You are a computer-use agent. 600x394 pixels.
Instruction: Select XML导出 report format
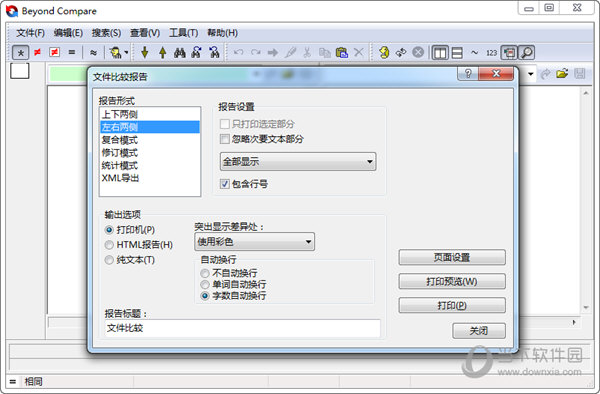[x=150, y=178]
